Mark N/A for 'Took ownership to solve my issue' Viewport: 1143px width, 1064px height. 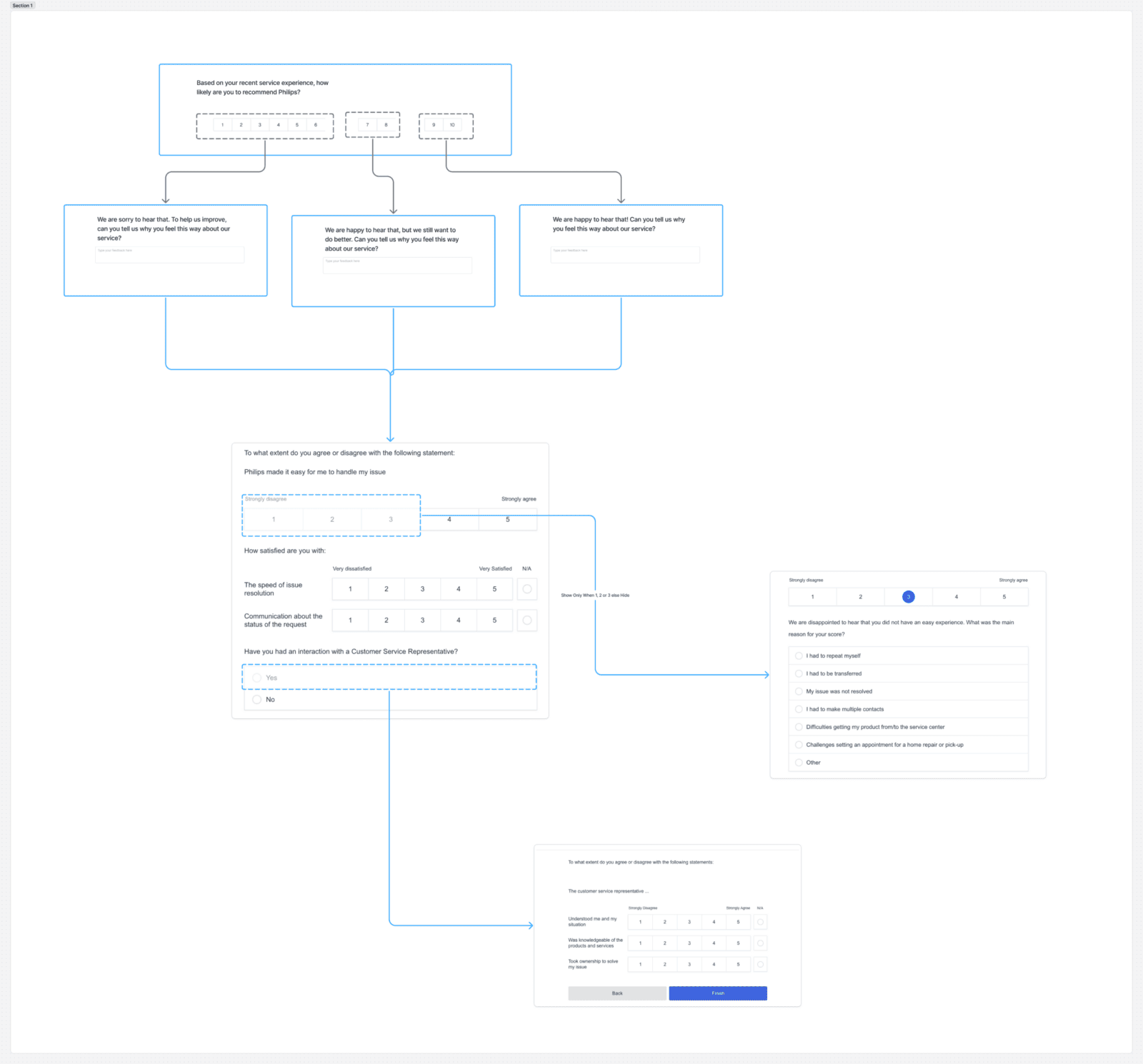[760, 964]
